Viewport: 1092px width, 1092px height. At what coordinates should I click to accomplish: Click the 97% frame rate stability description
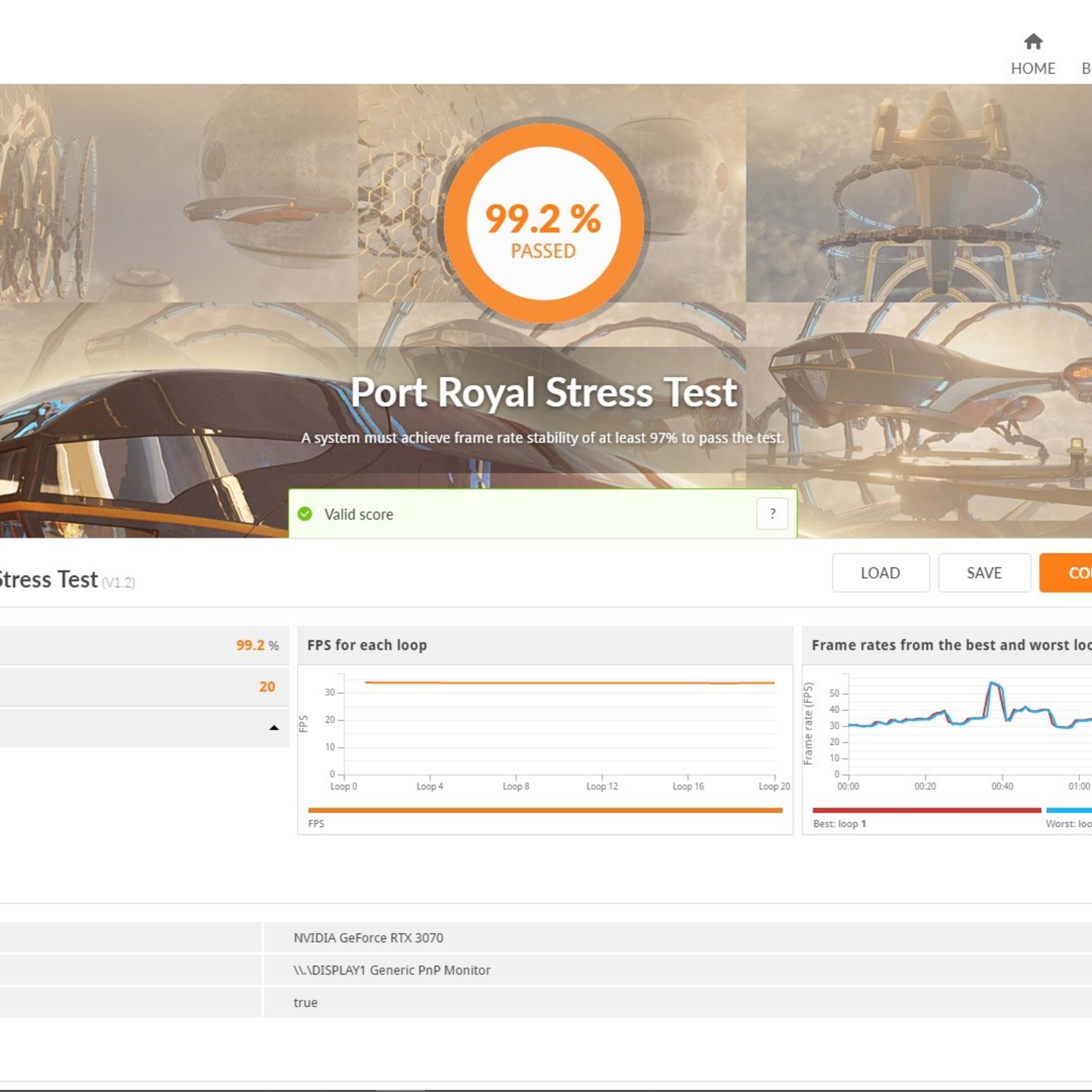pos(543,437)
